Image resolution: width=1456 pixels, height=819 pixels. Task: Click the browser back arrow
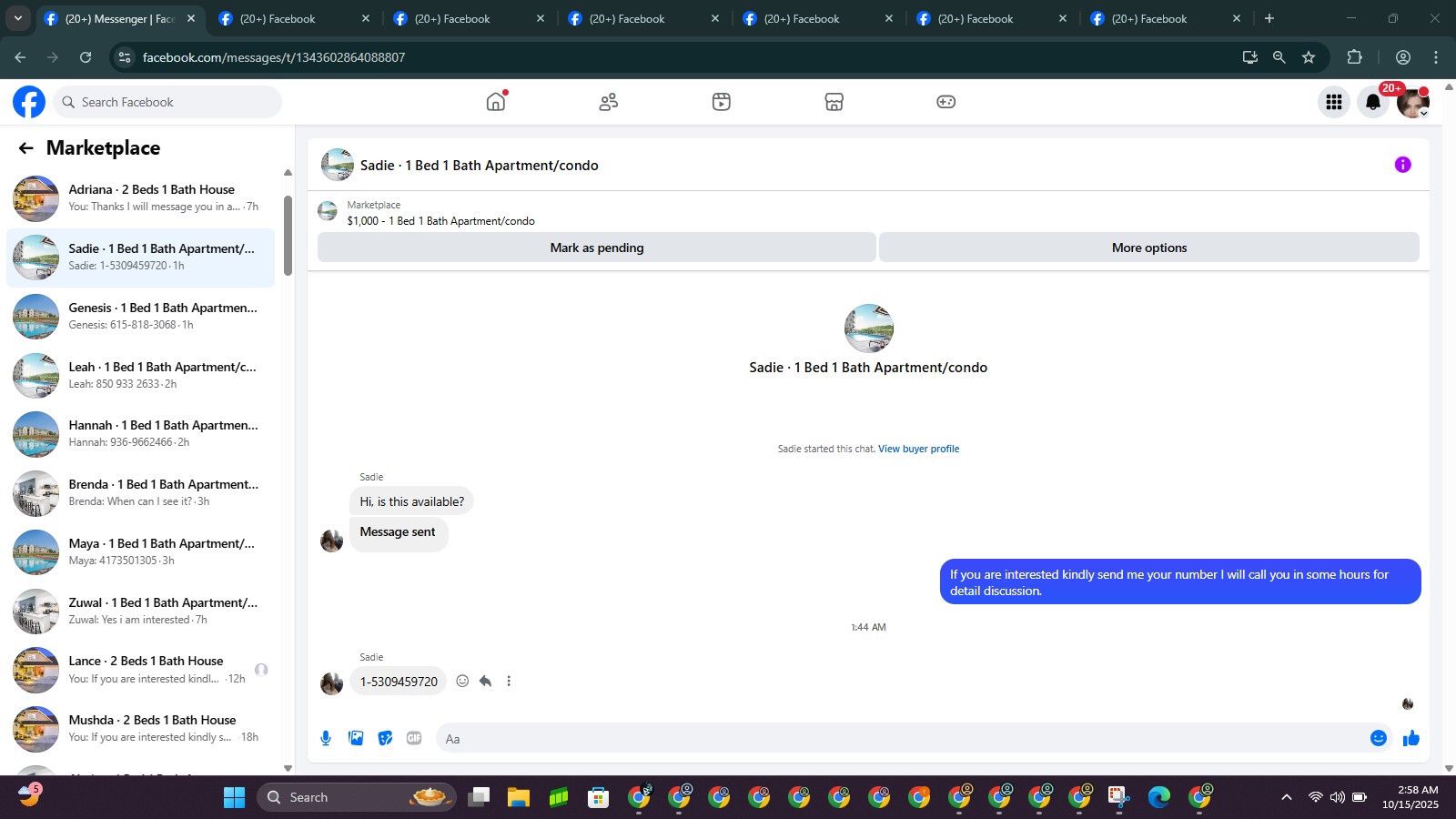coord(20,57)
